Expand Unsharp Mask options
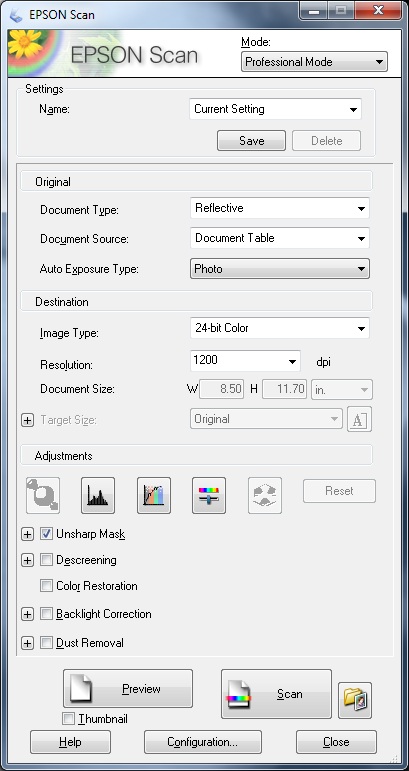Screen dimensions: 409x771 click(x=28, y=534)
